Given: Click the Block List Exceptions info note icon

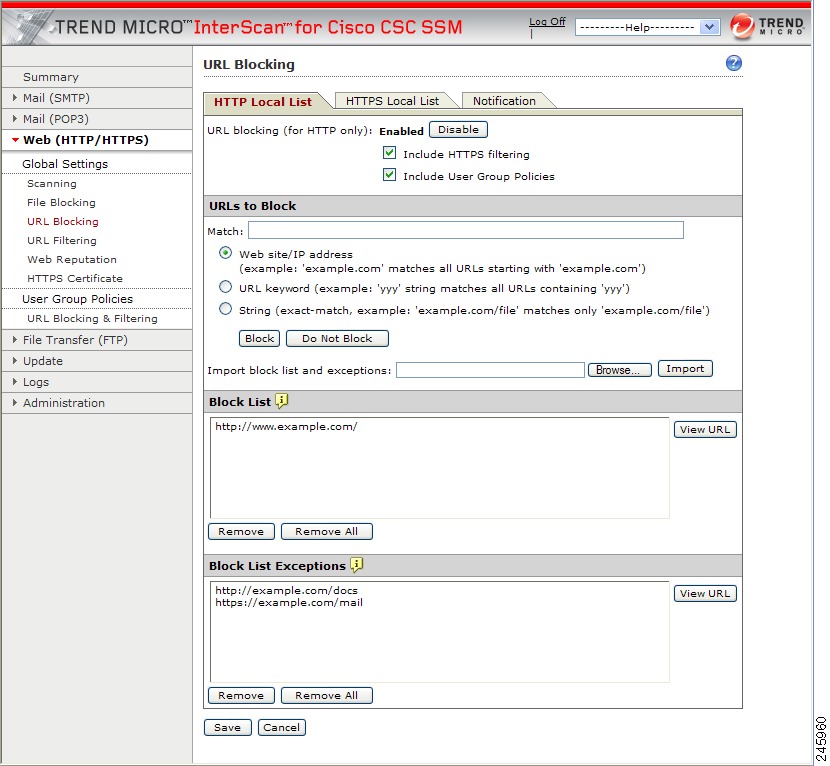Looking at the screenshot, I should 357,565.
